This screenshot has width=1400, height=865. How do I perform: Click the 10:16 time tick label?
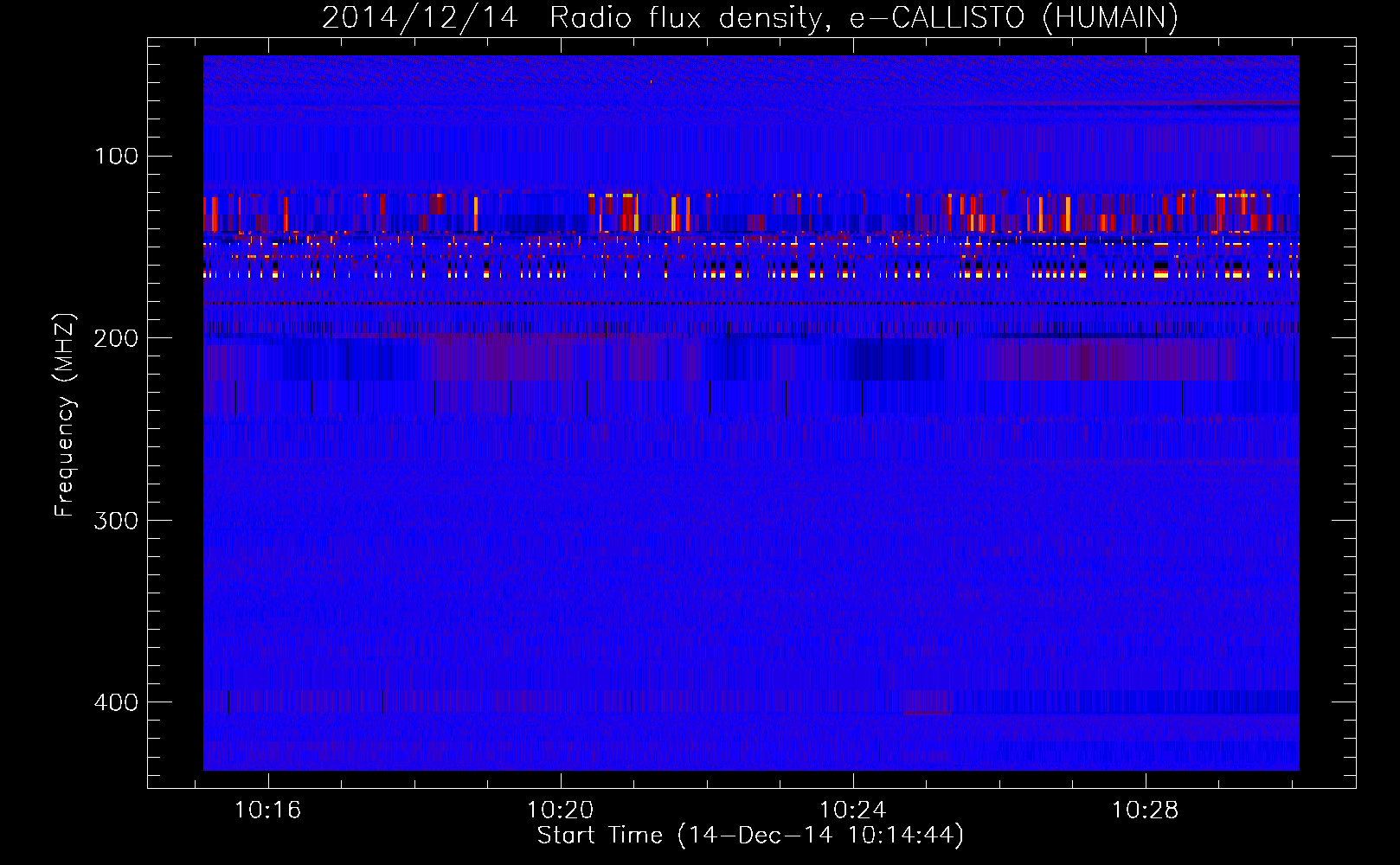267,811
